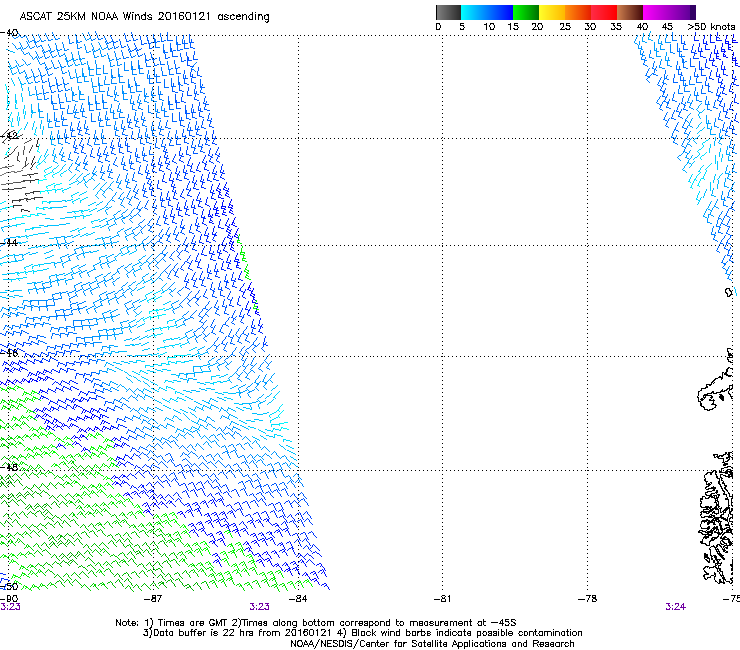Select the "-84" longitude axis label
The width and height of the screenshot is (740, 650).
[298, 599]
